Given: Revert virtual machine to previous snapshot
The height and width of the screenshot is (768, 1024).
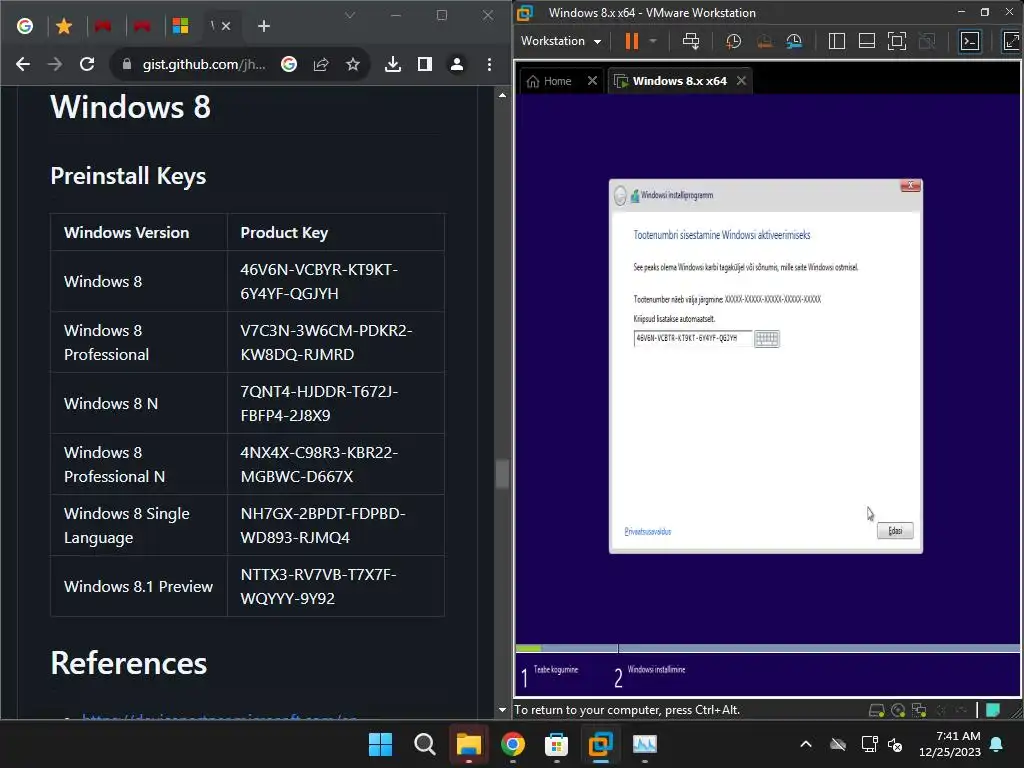Looking at the screenshot, I should coord(764,41).
